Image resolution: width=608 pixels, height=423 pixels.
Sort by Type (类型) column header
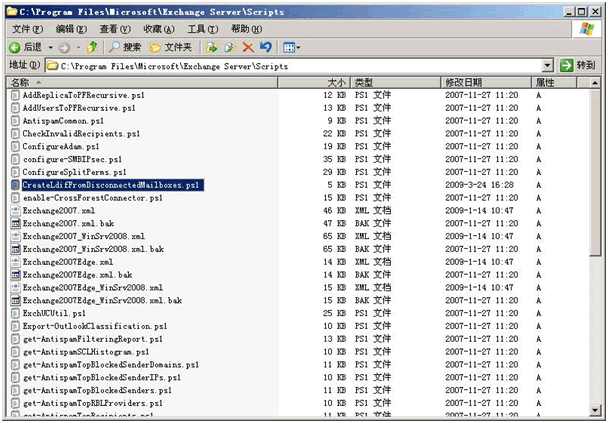click(396, 83)
